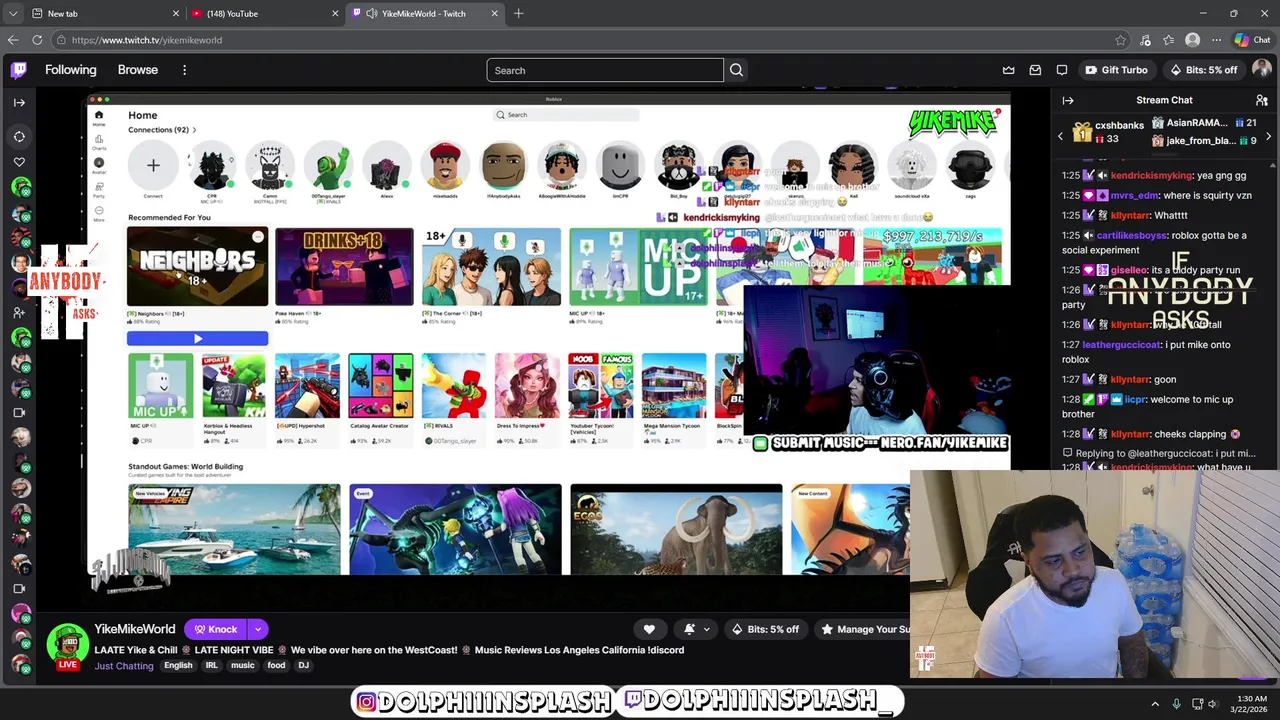Open a new browser tab
Viewport: 1280px width, 720px height.
tap(518, 13)
